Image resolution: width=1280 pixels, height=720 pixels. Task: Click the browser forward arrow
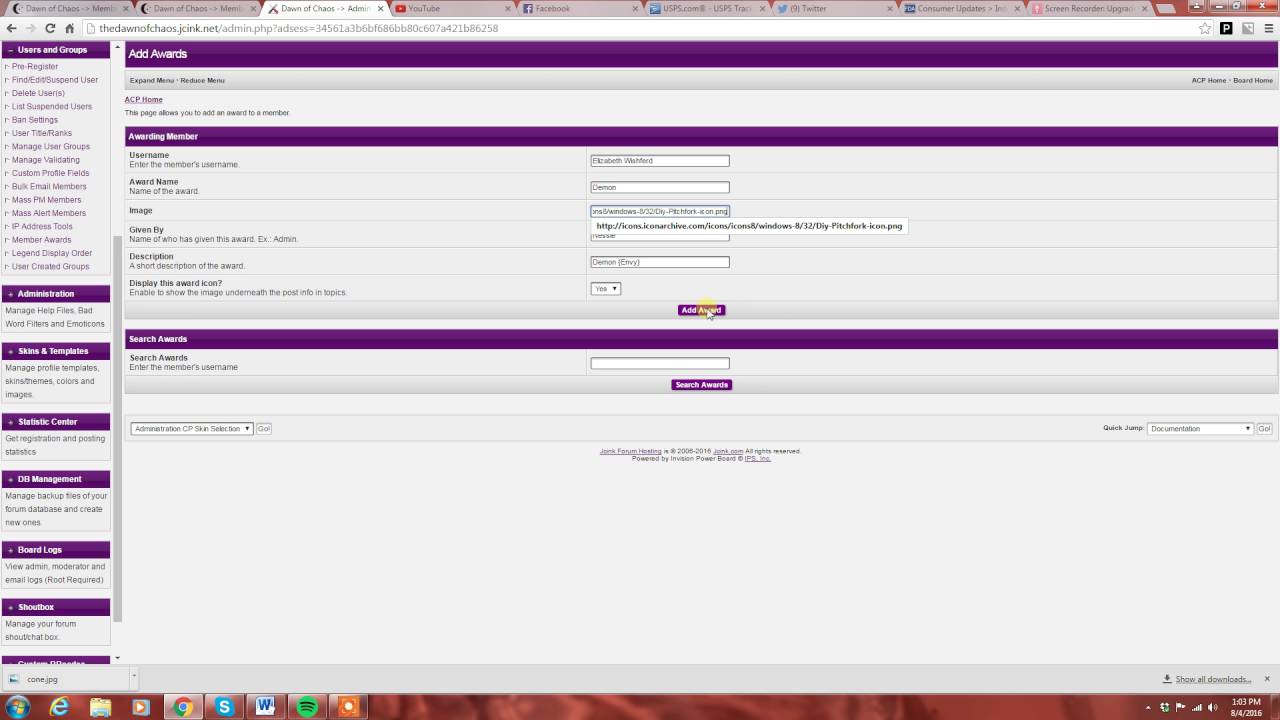(31, 28)
